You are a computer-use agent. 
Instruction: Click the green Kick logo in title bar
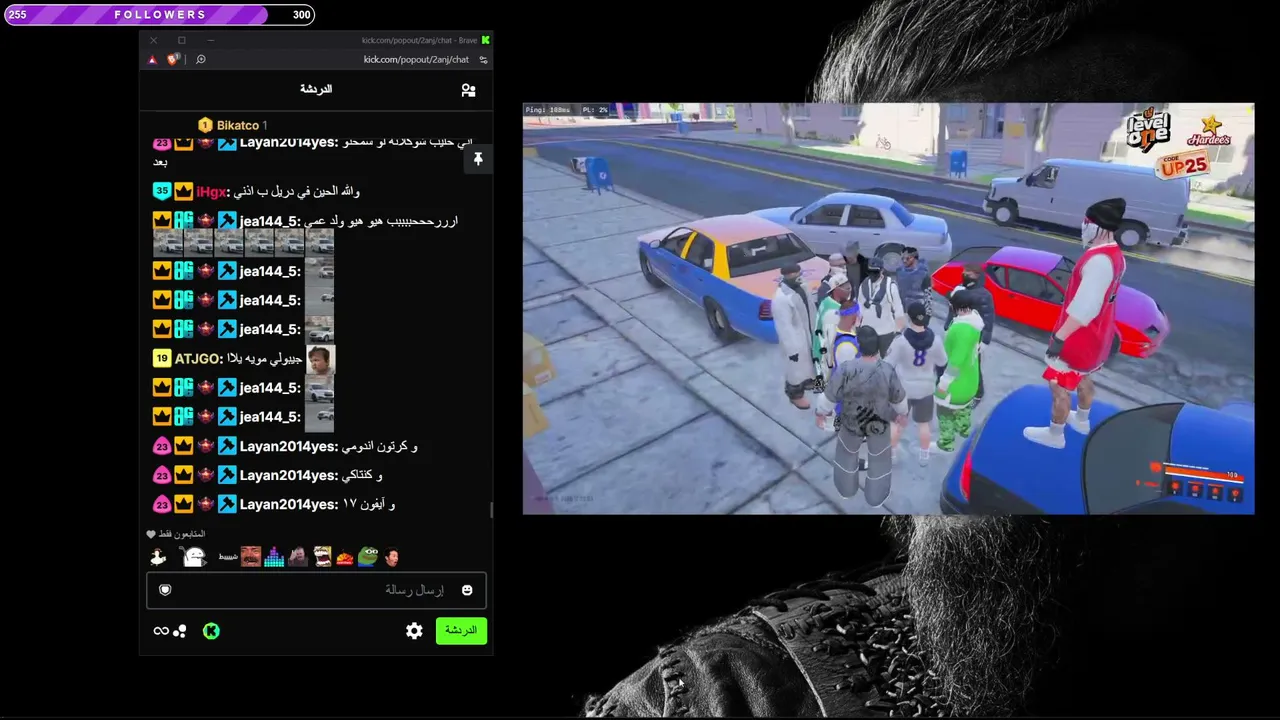(x=485, y=40)
